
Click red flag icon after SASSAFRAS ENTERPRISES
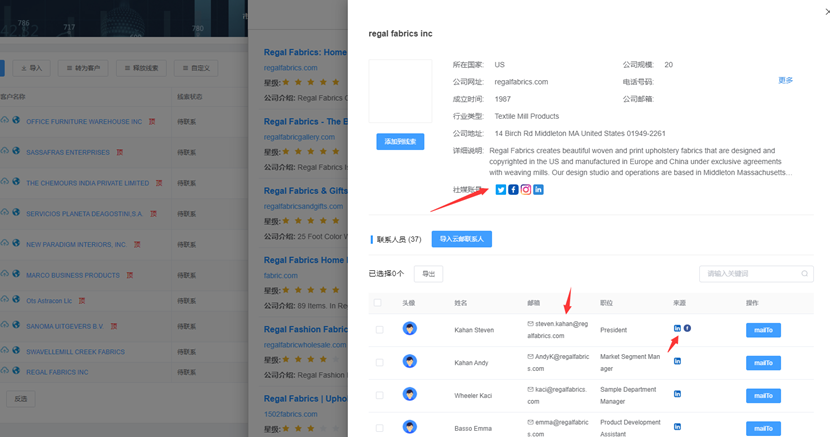[x=120, y=152]
